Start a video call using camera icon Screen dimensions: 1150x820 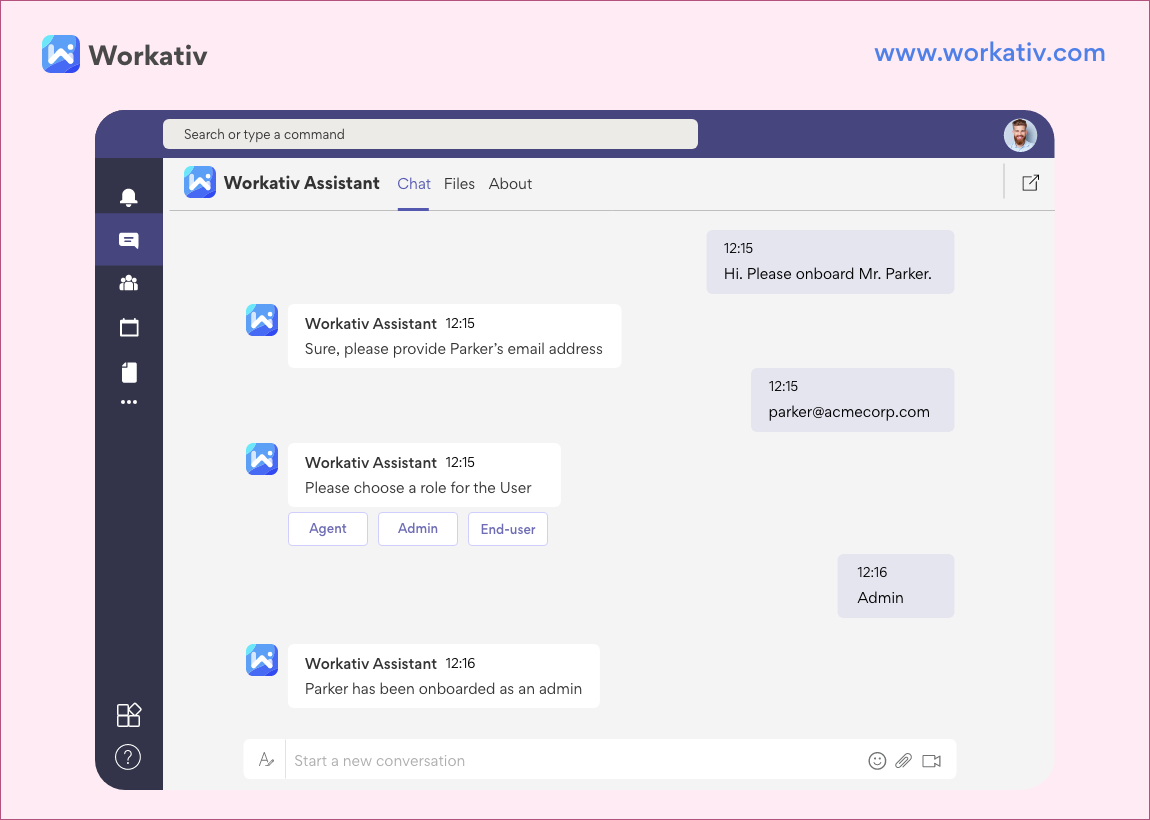click(931, 761)
